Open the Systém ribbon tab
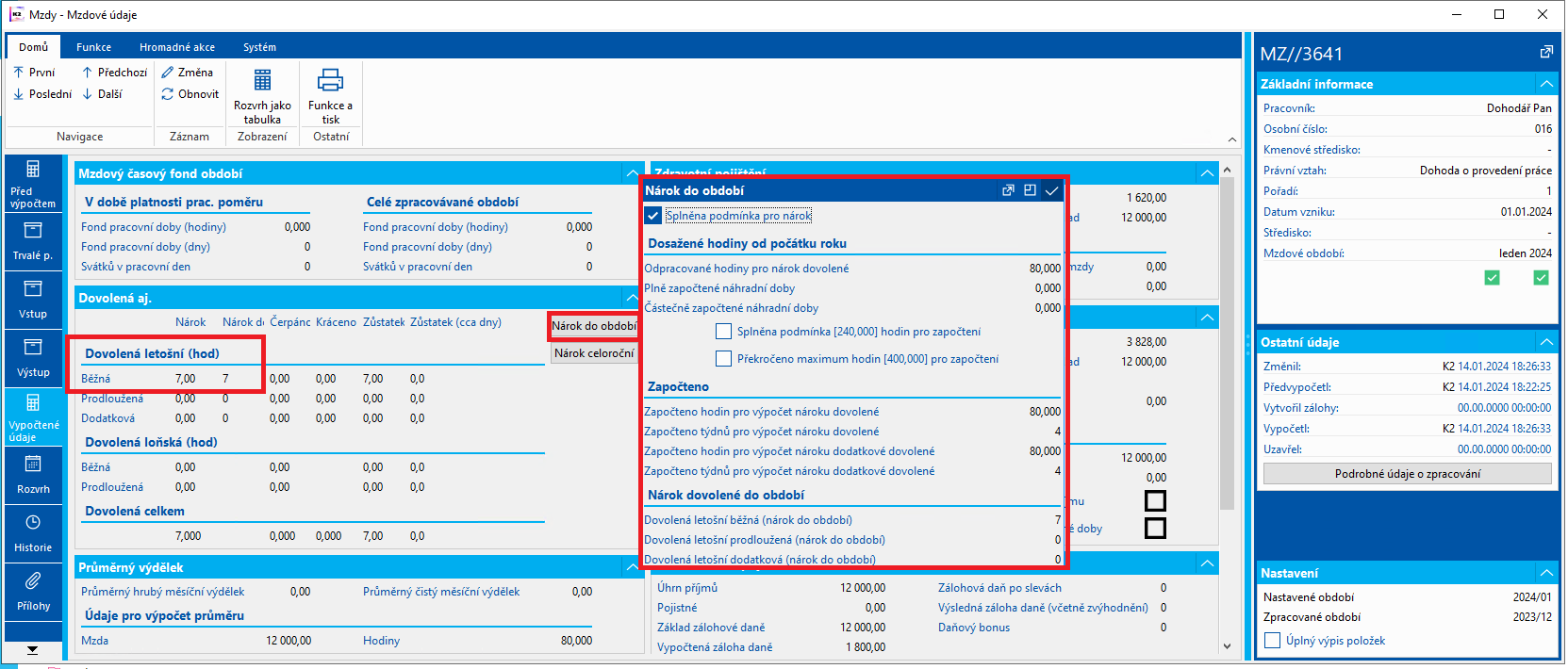 tap(259, 47)
